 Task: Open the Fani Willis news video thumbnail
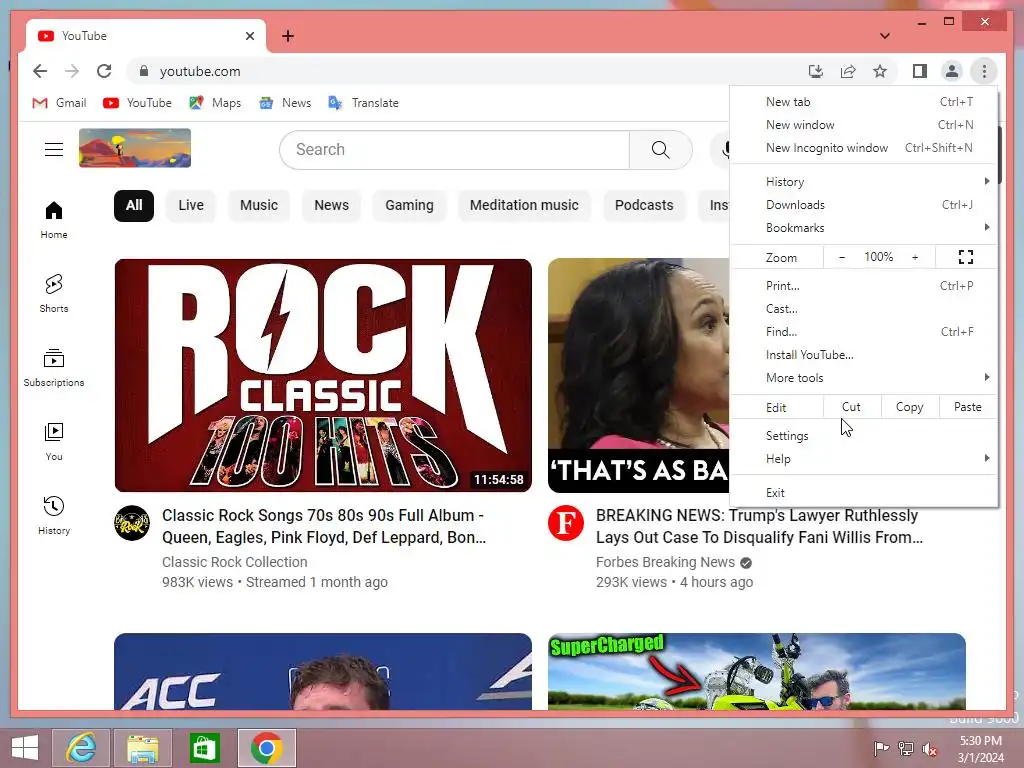[x=639, y=376]
